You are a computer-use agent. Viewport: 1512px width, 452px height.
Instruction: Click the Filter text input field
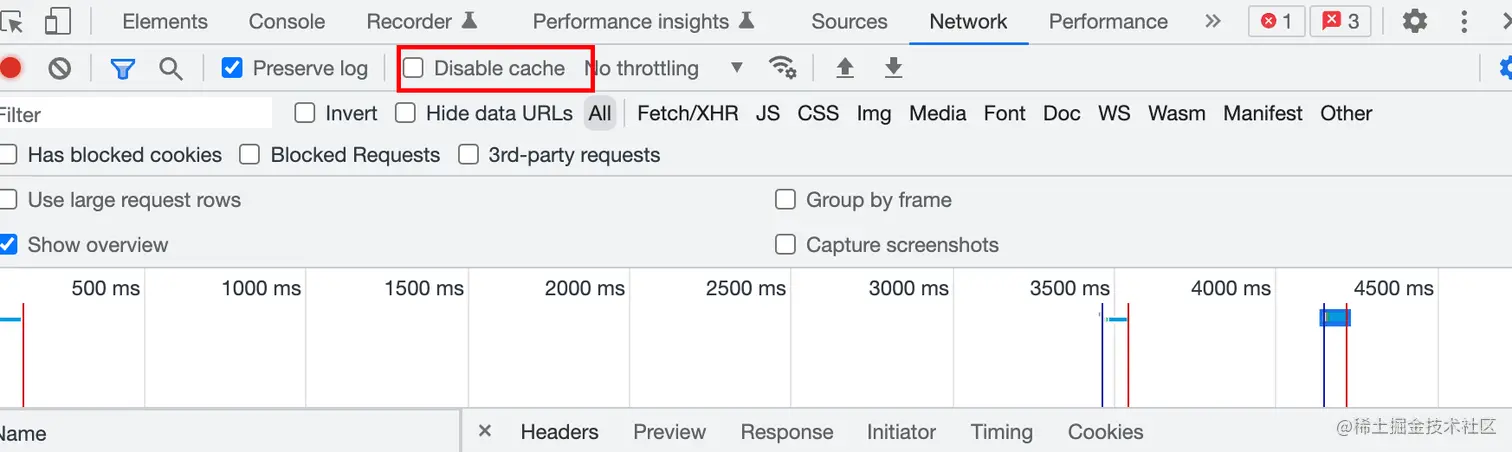click(135, 114)
